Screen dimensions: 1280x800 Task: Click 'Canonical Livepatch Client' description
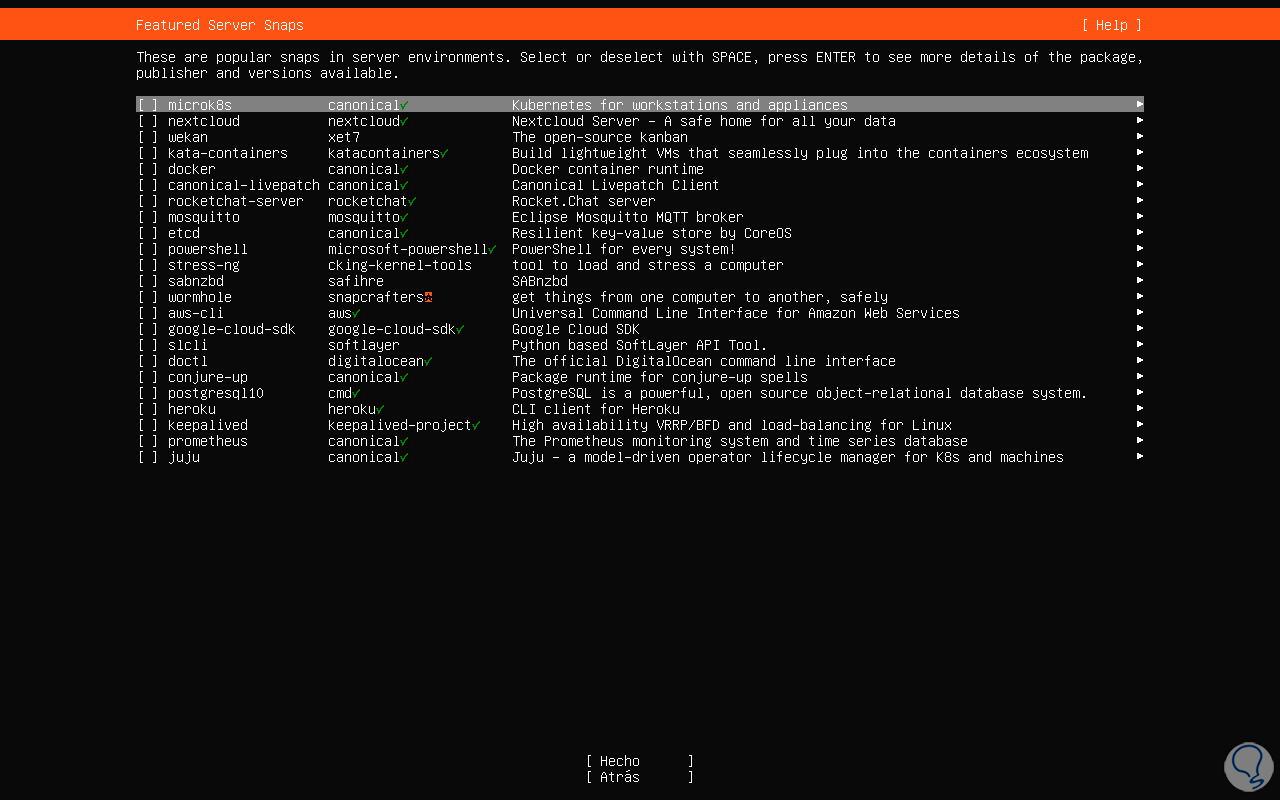(x=616, y=185)
